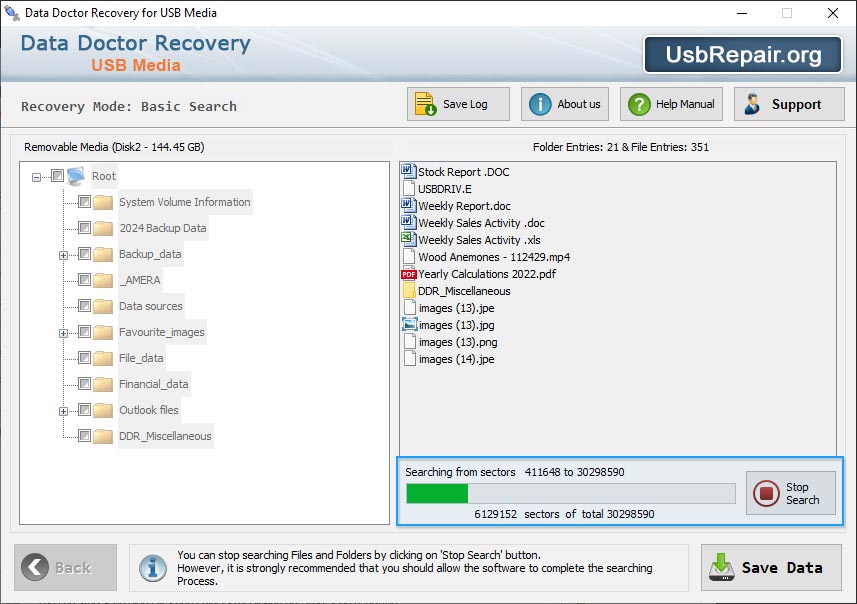Click the red stop icon in Stop Search
Viewport: 857px width, 604px height.
[766, 493]
